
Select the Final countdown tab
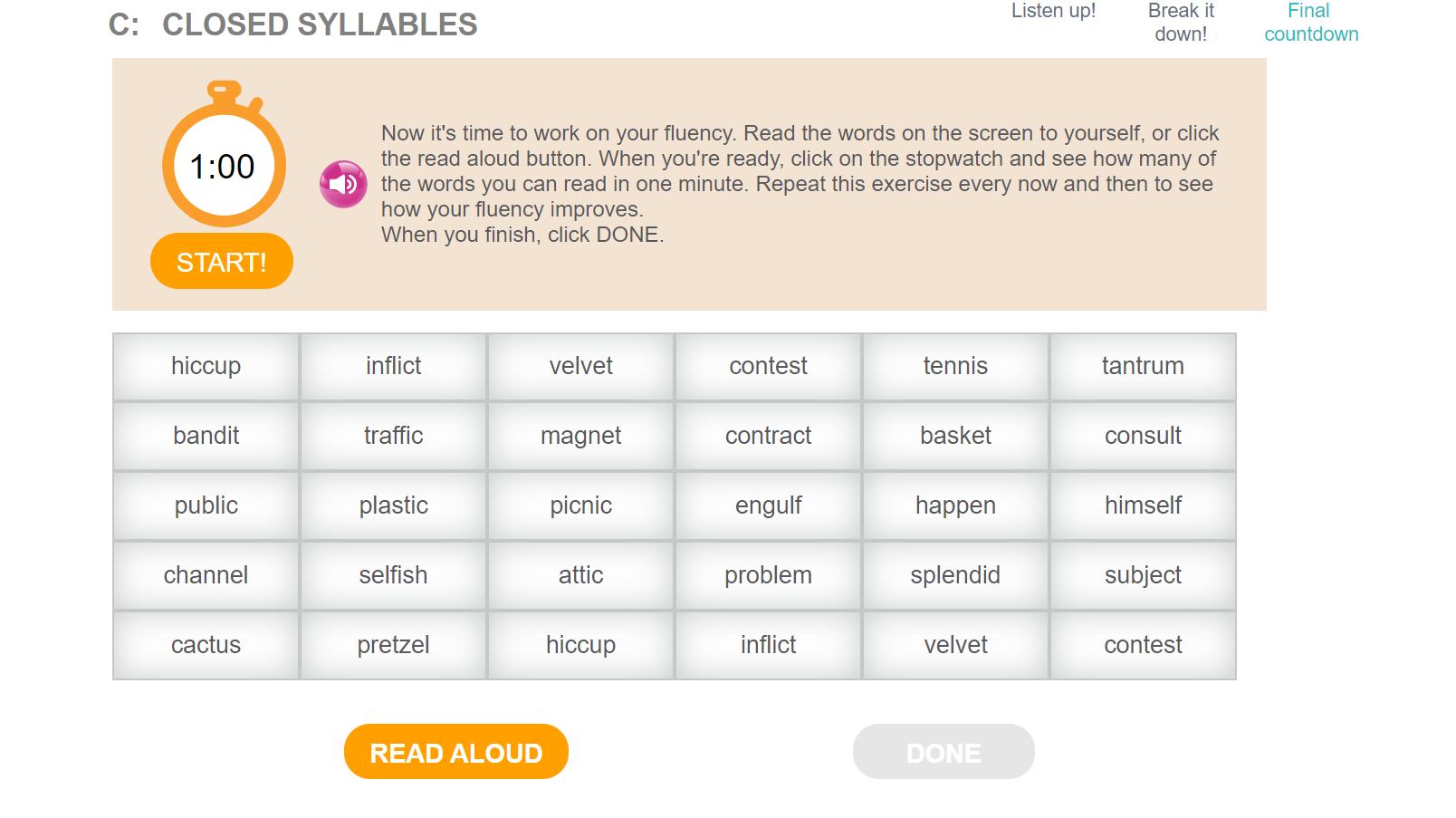pyautogui.click(x=1310, y=23)
